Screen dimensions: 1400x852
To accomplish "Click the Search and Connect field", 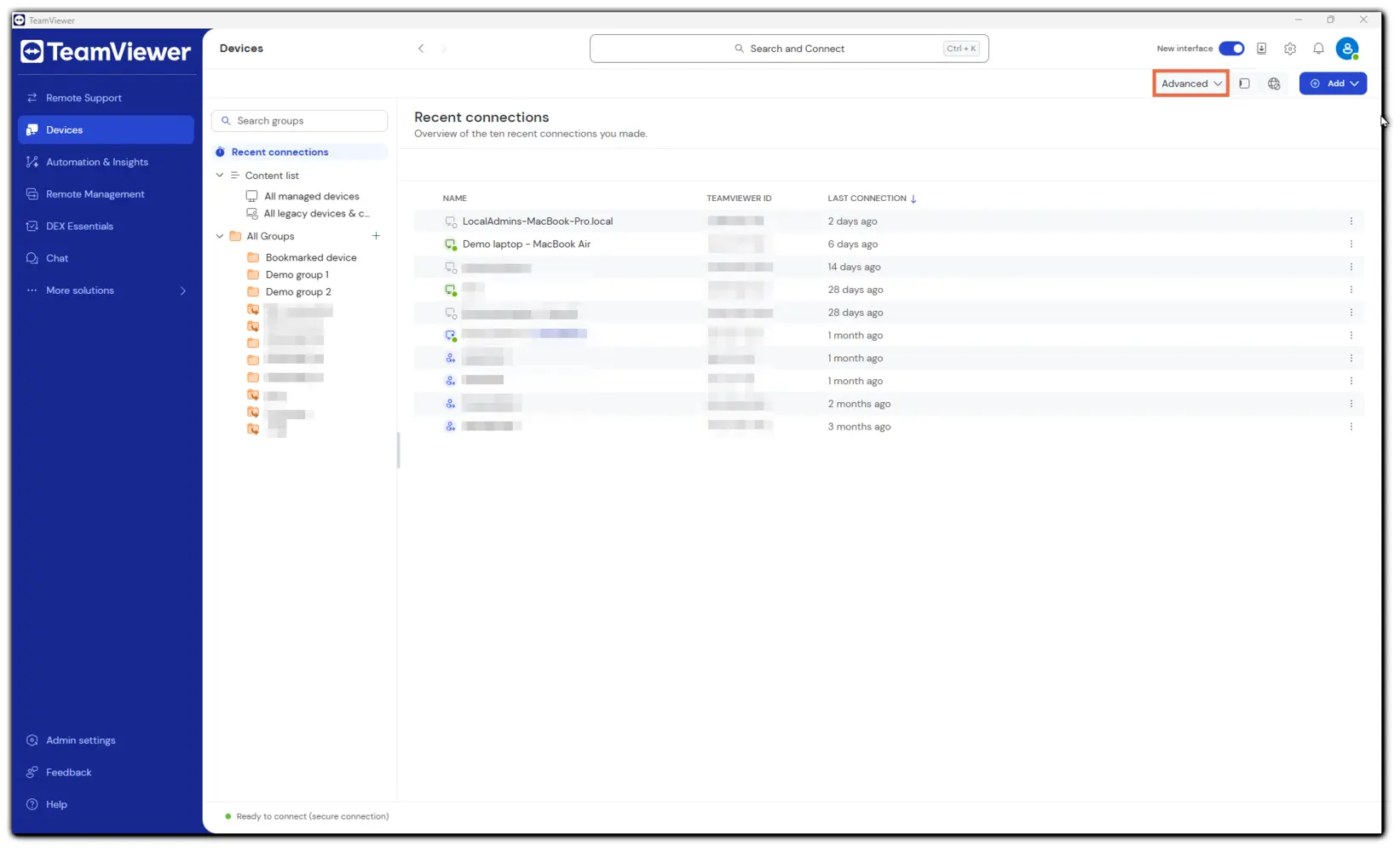I will 789,49.
